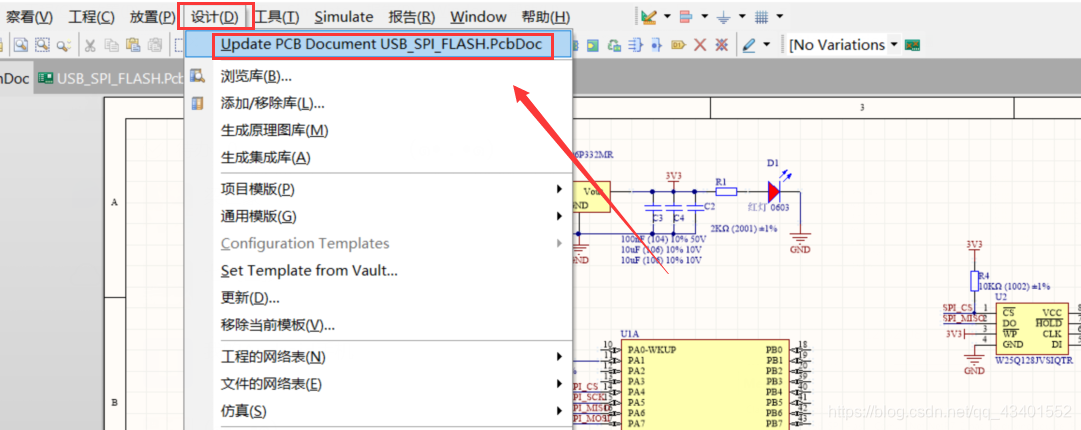The height and width of the screenshot is (430, 1081).
Task: Open grids dropdown arrow
Action: tap(779, 16)
